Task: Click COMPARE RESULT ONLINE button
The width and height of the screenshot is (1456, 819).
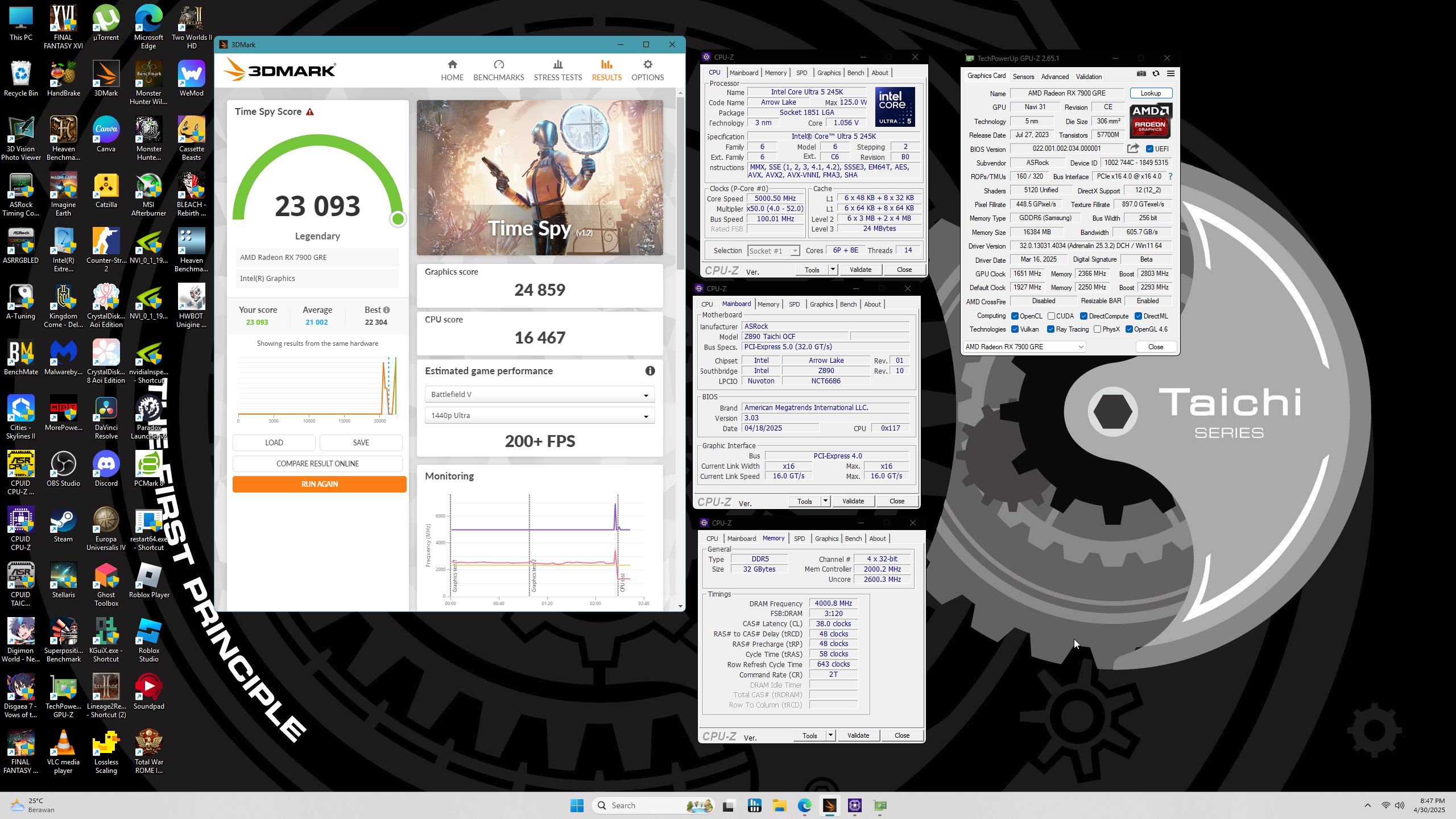Action: pos(317,464)
